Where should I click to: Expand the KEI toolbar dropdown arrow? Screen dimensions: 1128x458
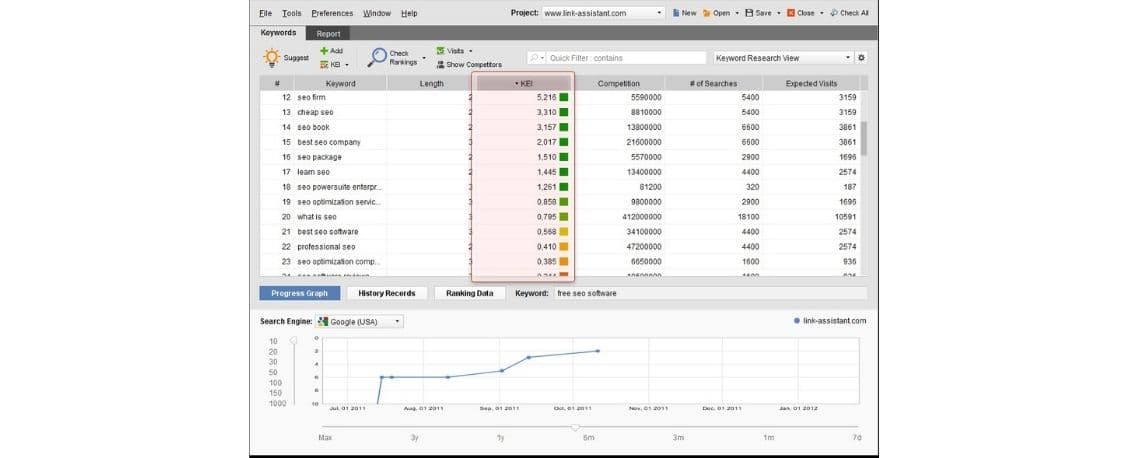347,65
